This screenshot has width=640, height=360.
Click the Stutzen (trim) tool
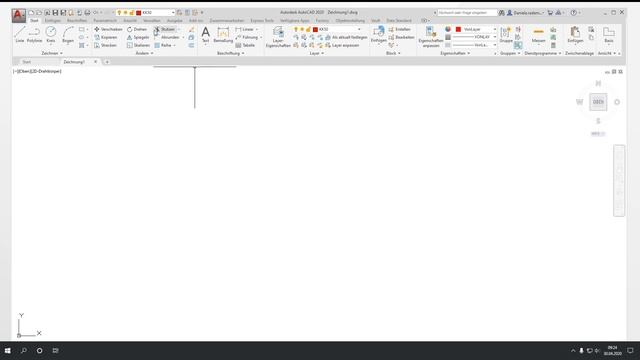[164, 29]
